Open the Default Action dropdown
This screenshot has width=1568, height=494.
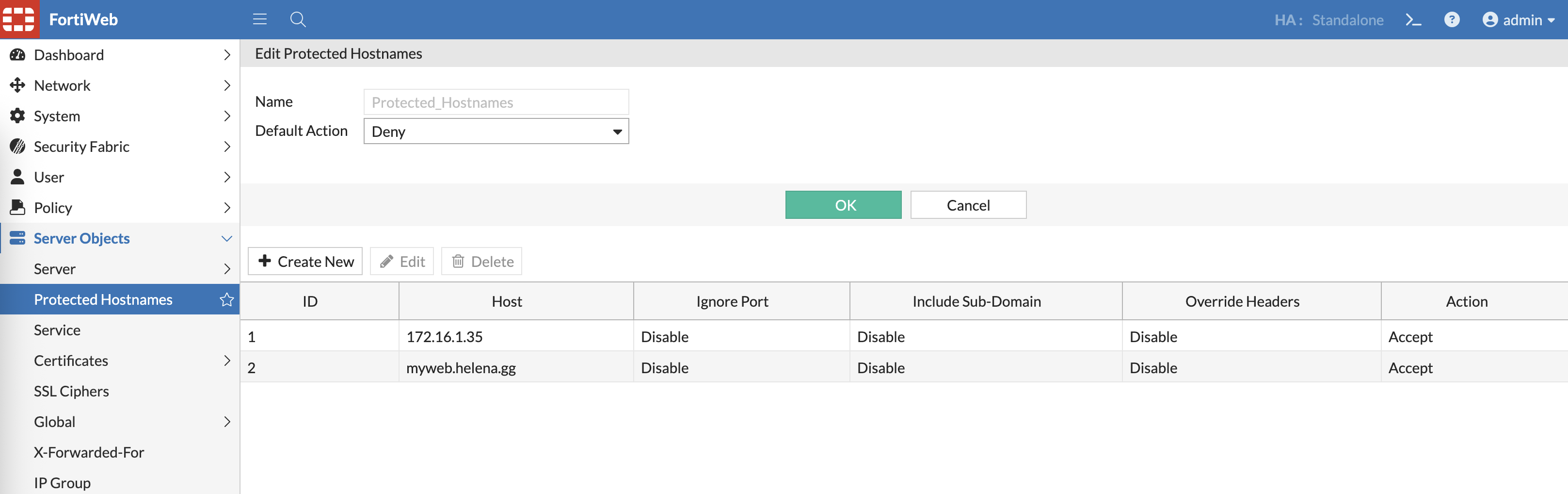pyautogui.click(x=496, y=132)
